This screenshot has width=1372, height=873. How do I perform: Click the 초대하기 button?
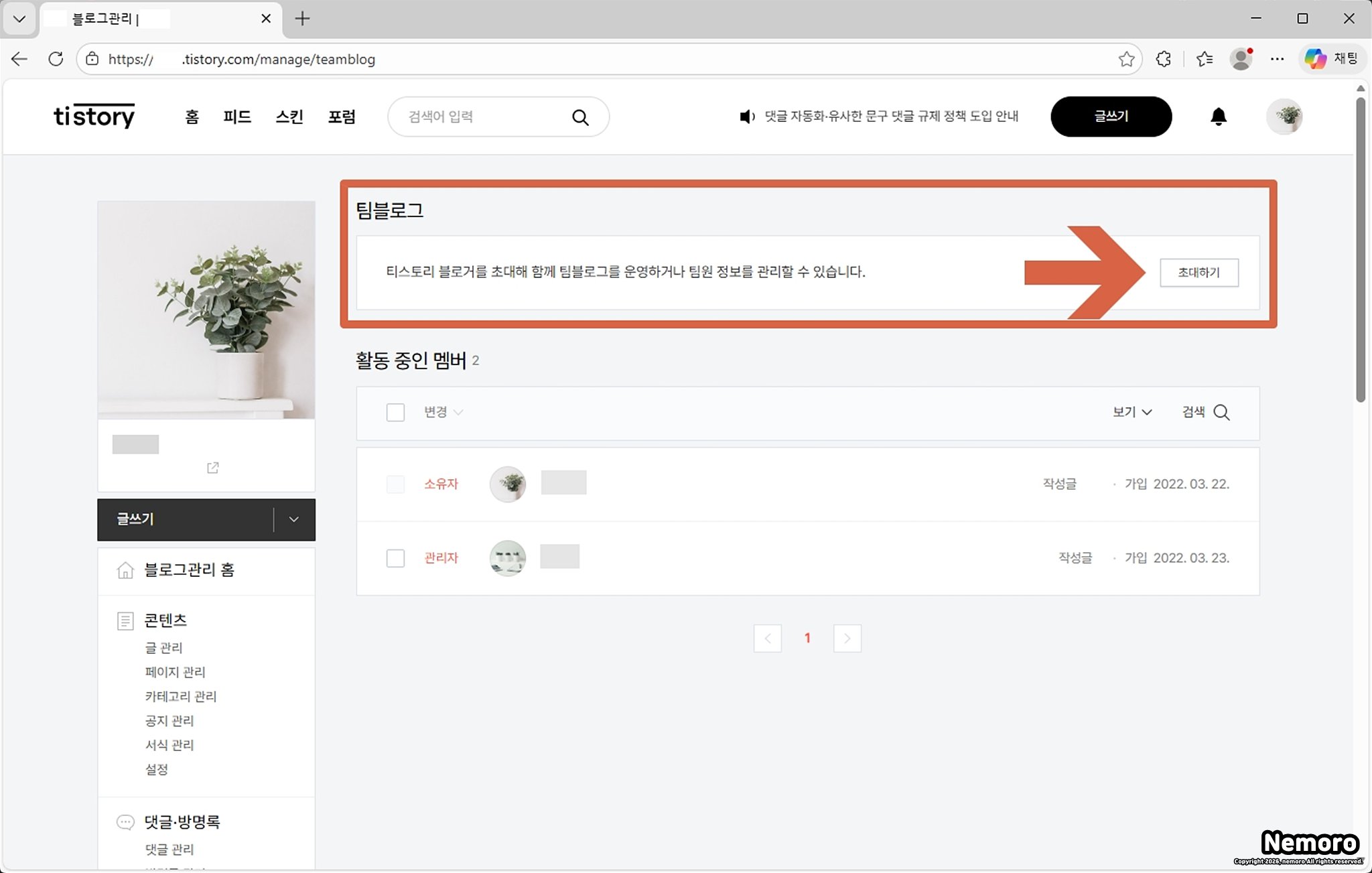pos(1198,273)
